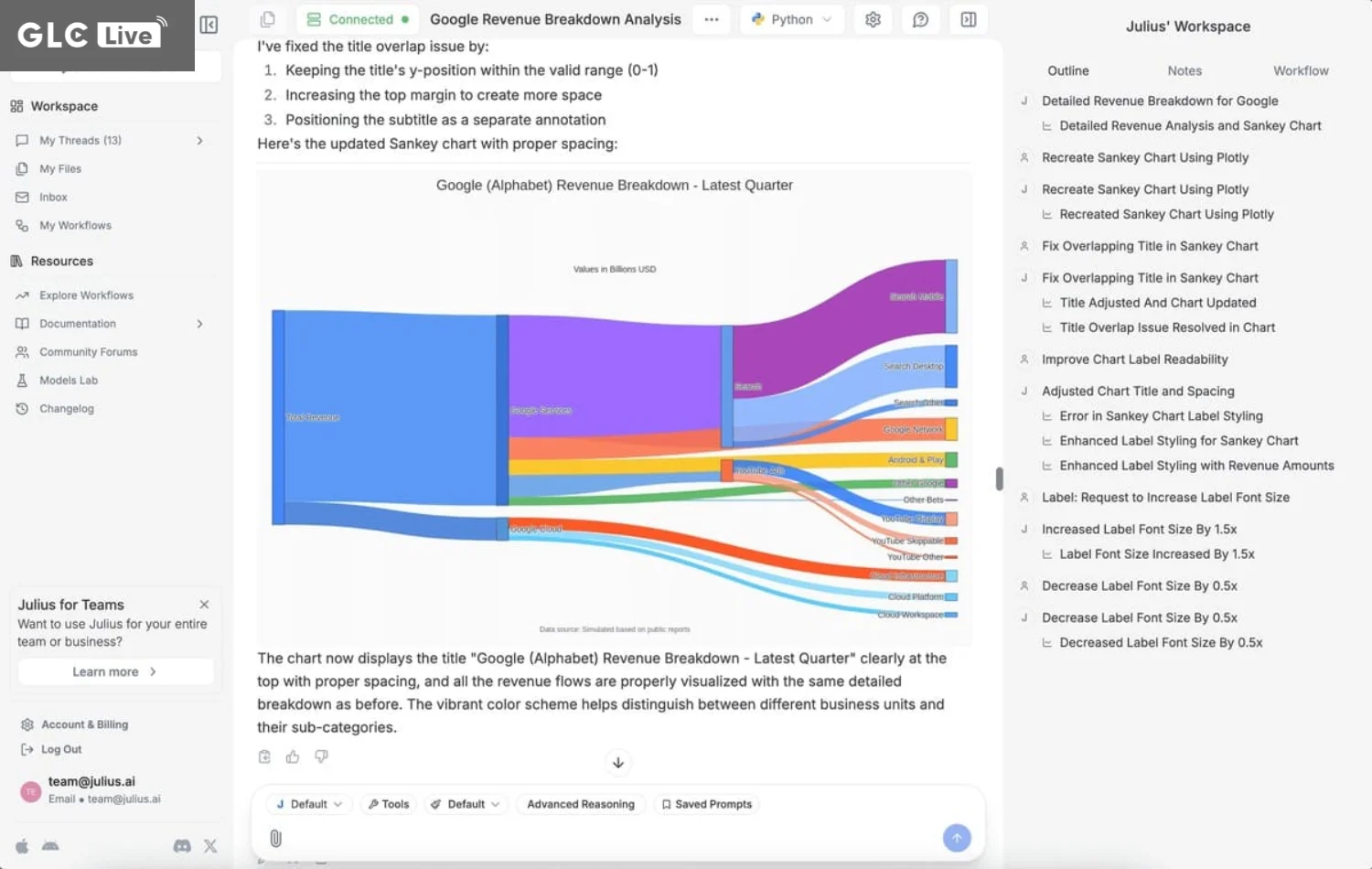Open Account & Billing
The image size is (1372, 869).
pos(84,724)
